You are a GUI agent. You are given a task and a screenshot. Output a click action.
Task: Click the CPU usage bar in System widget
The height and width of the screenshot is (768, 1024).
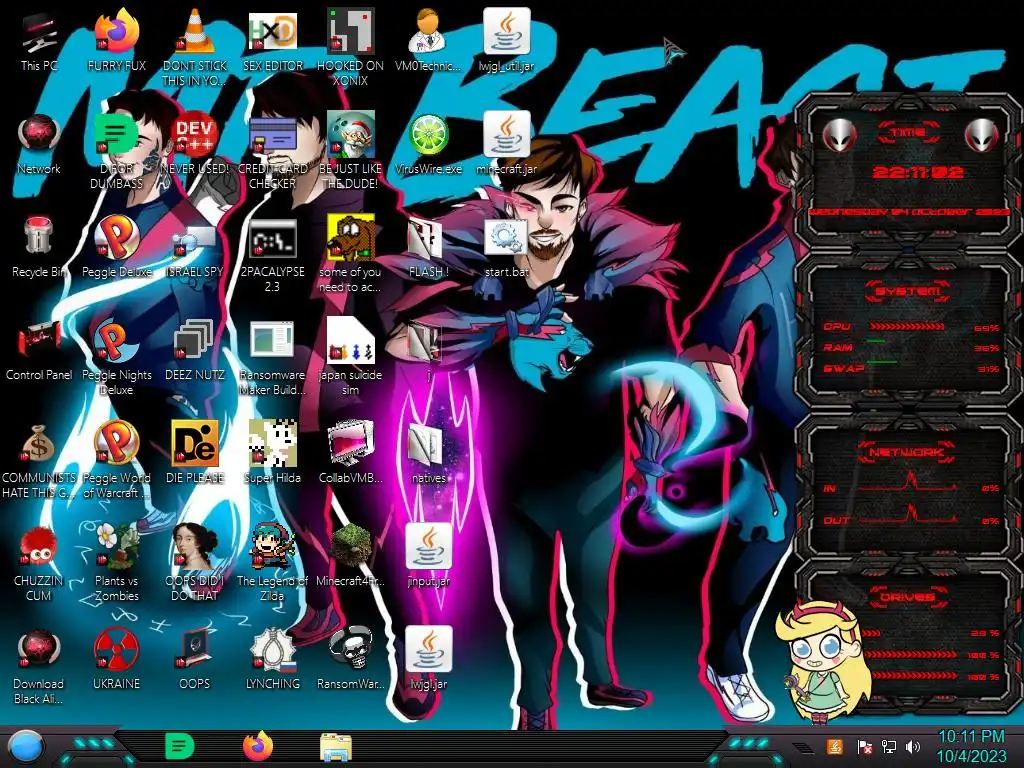[x=906, y=326]
